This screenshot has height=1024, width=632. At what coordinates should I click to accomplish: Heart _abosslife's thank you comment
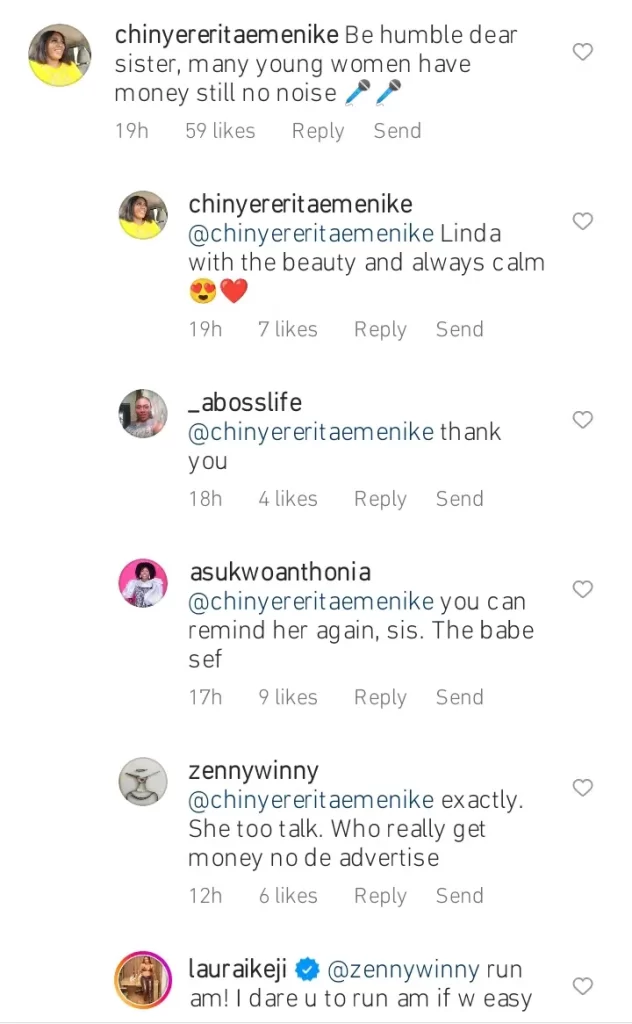click(x=582, y=420)
